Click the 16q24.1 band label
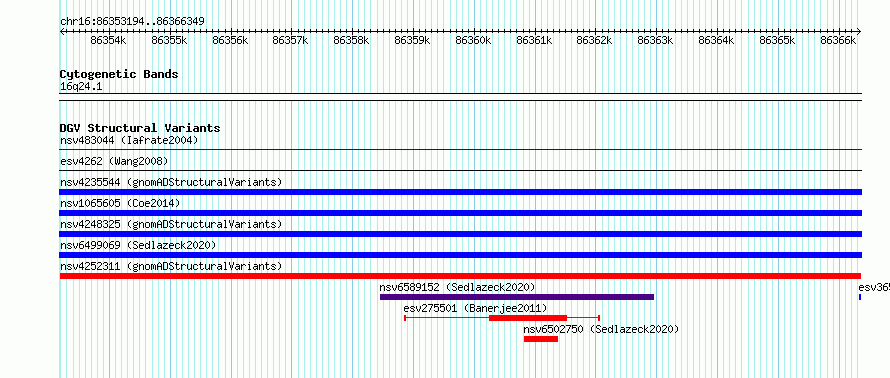The height and width of the screenshot is (378, 890). (81, 87)
